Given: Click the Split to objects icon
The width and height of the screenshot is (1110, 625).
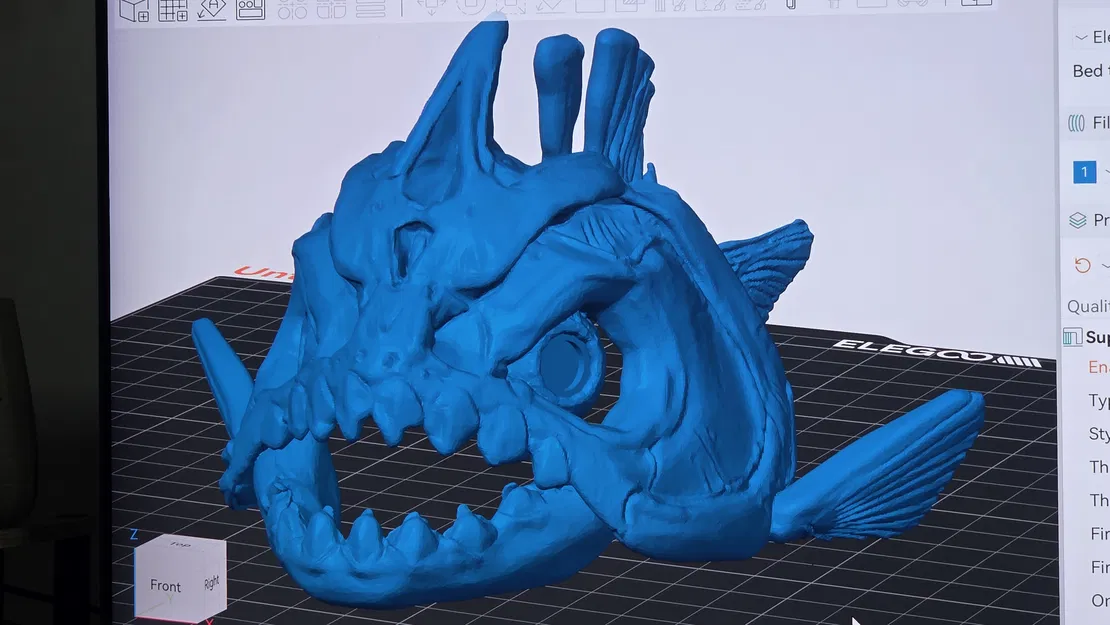Looking at the screenshot, I should 292,8.
